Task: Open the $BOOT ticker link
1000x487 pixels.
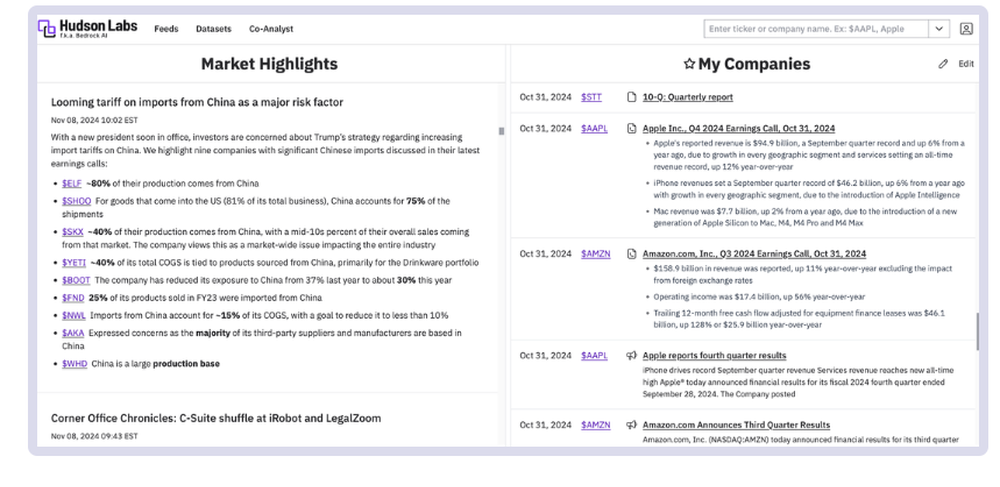Action: [x=76, y=280]
